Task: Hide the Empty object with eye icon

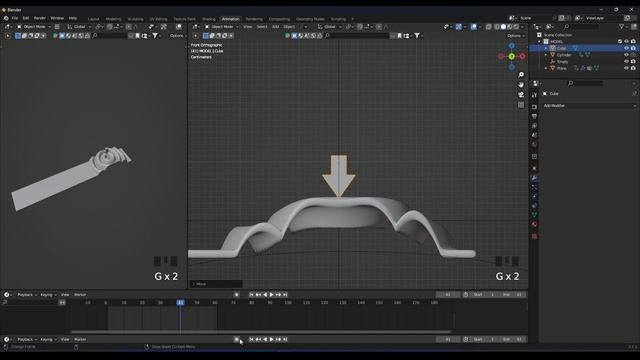Action: pyautogui.click(x=627, y=62)
